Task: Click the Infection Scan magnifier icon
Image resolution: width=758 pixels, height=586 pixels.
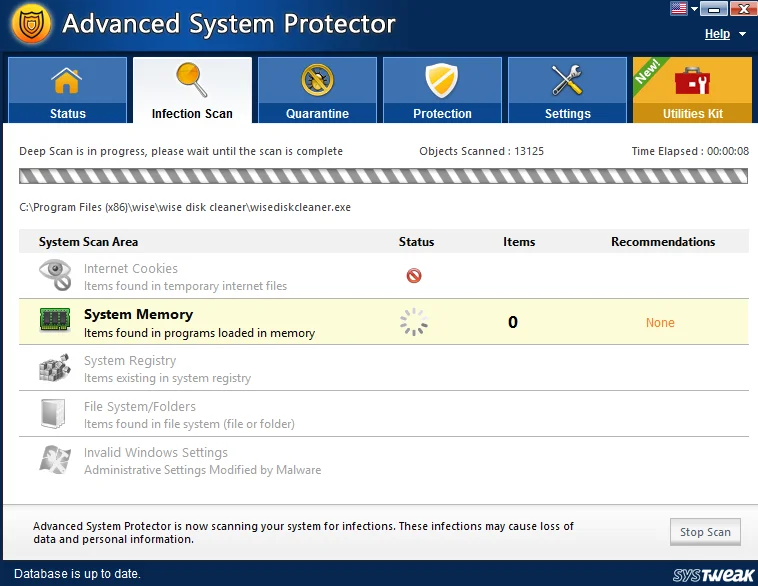Action: (192, 79)
